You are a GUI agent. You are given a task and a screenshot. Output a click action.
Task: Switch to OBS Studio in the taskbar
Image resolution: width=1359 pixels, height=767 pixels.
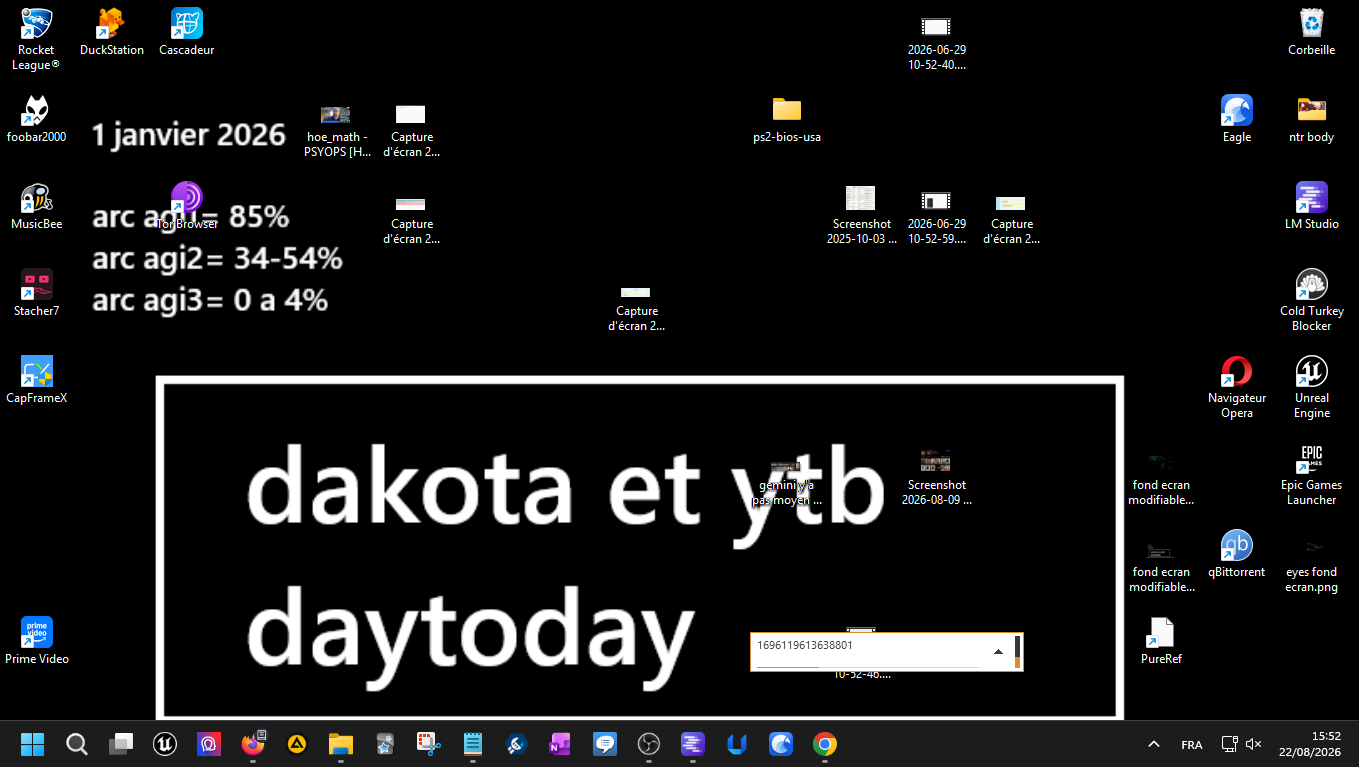click(x=649, y=744)
